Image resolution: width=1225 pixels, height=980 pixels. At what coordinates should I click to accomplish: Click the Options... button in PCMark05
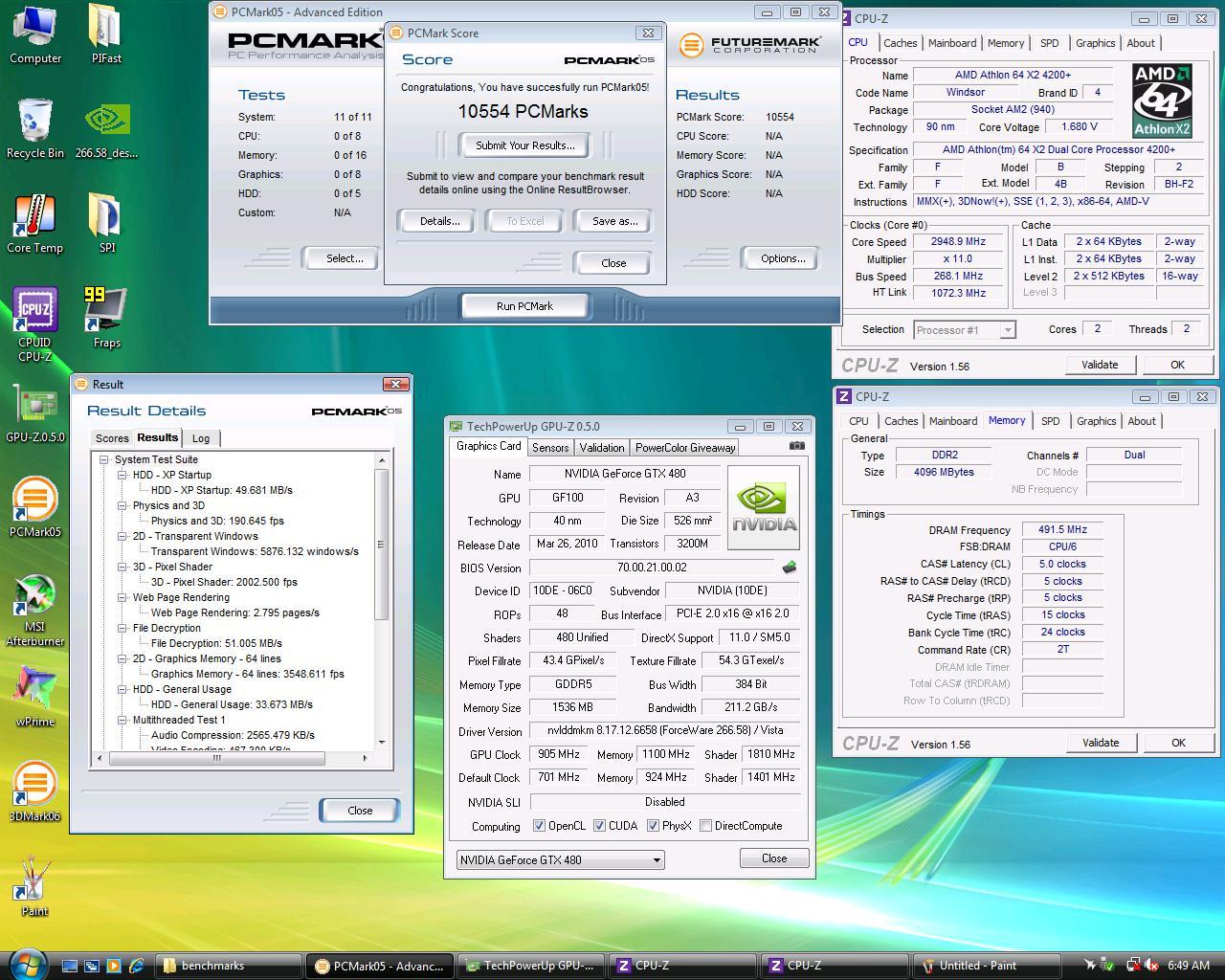[x=783, y=258]
